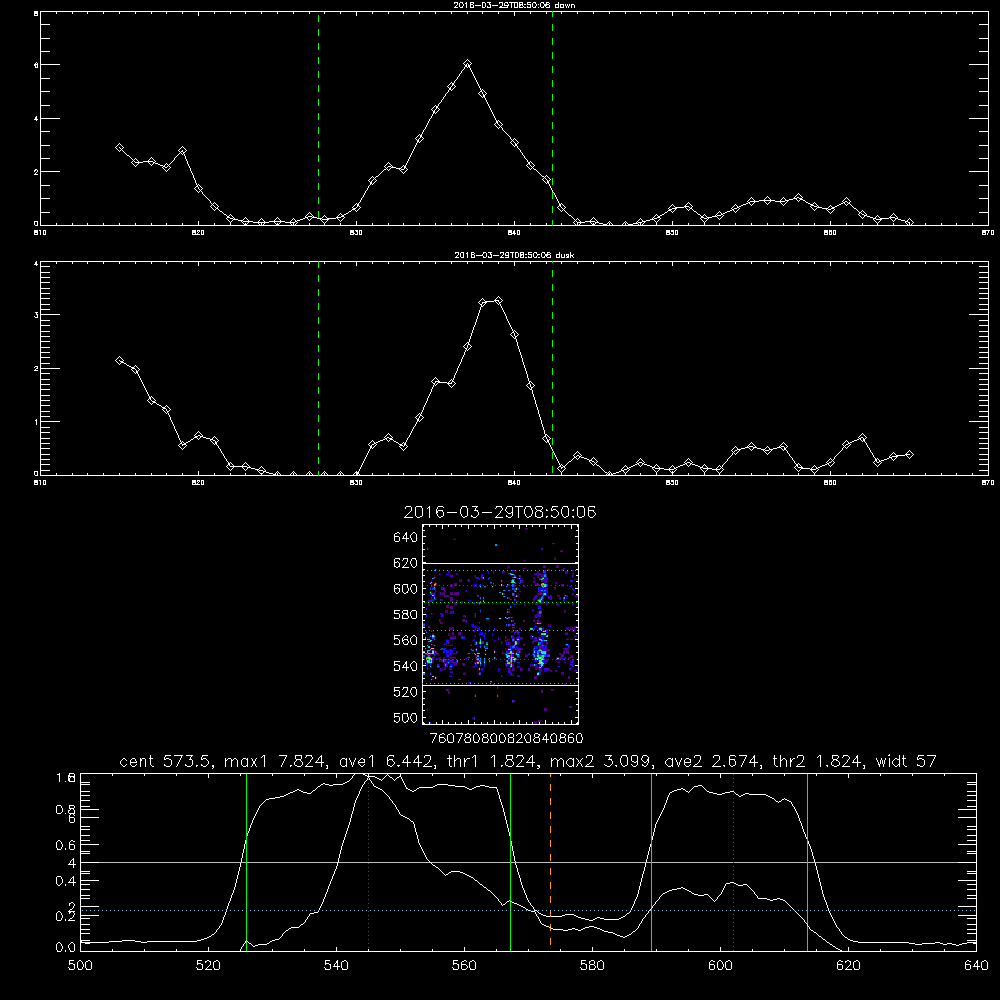Click the '500' x-axis label of bottom plot
Screen dimensions: 1000x1000
[80, 966]
